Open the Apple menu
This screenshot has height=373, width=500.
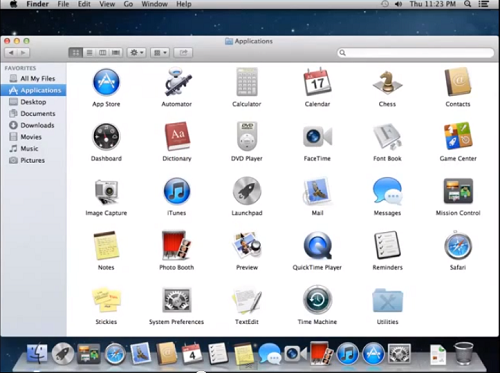(x=13, y=4)
